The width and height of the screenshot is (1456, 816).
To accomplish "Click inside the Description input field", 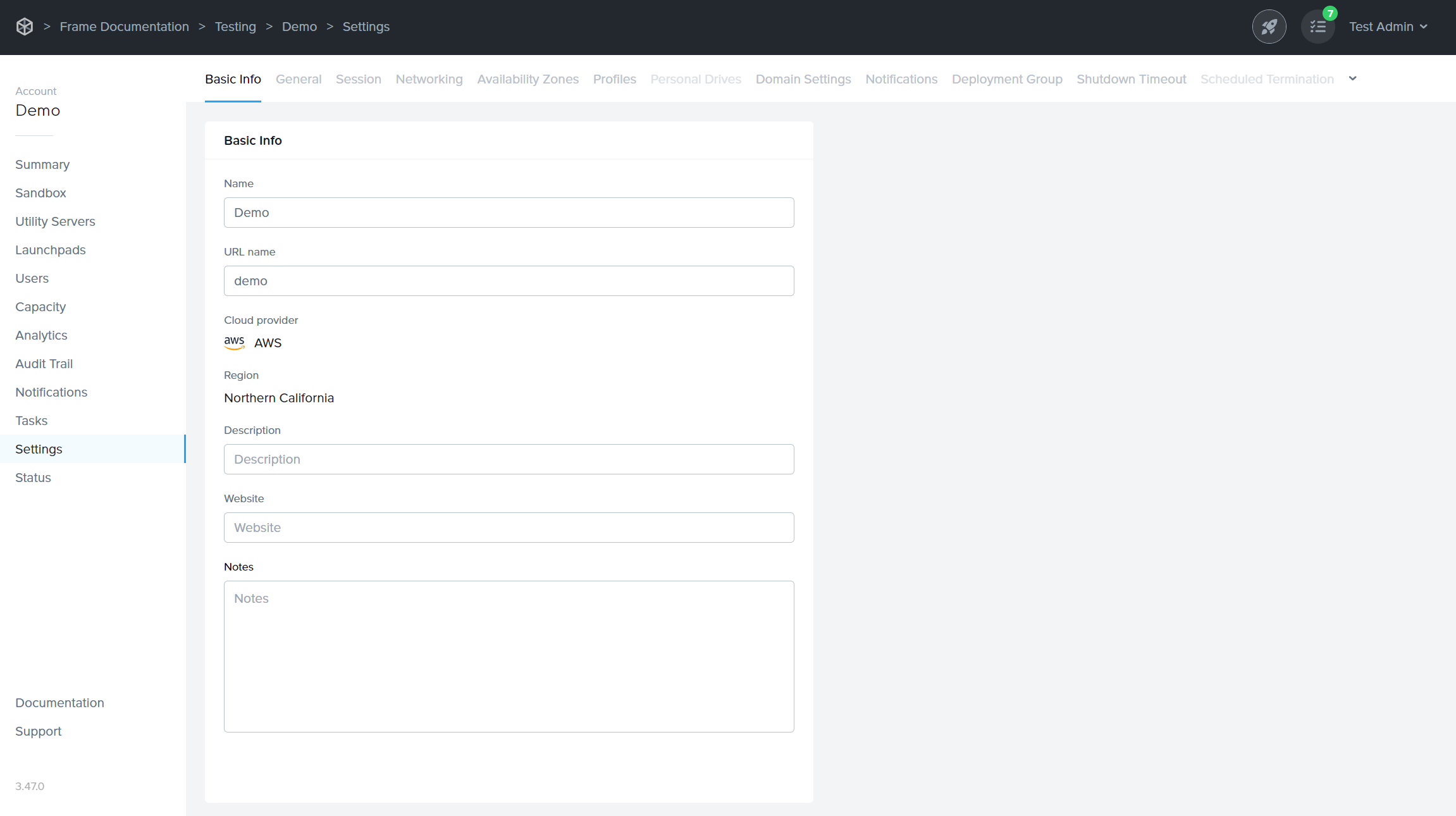I will [x=509, y=459].
